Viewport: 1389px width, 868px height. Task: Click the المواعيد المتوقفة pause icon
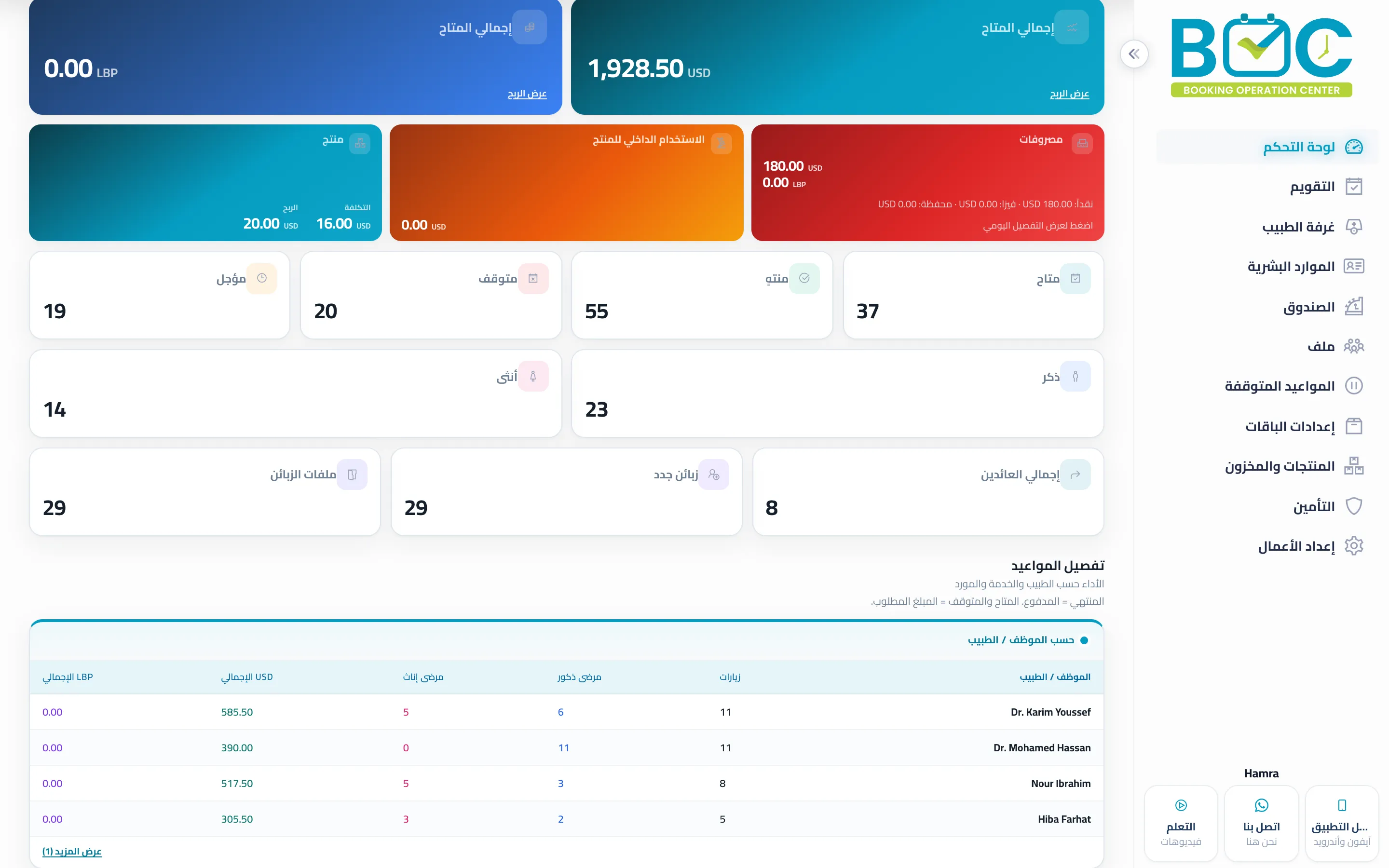[x=1353, y=386]
